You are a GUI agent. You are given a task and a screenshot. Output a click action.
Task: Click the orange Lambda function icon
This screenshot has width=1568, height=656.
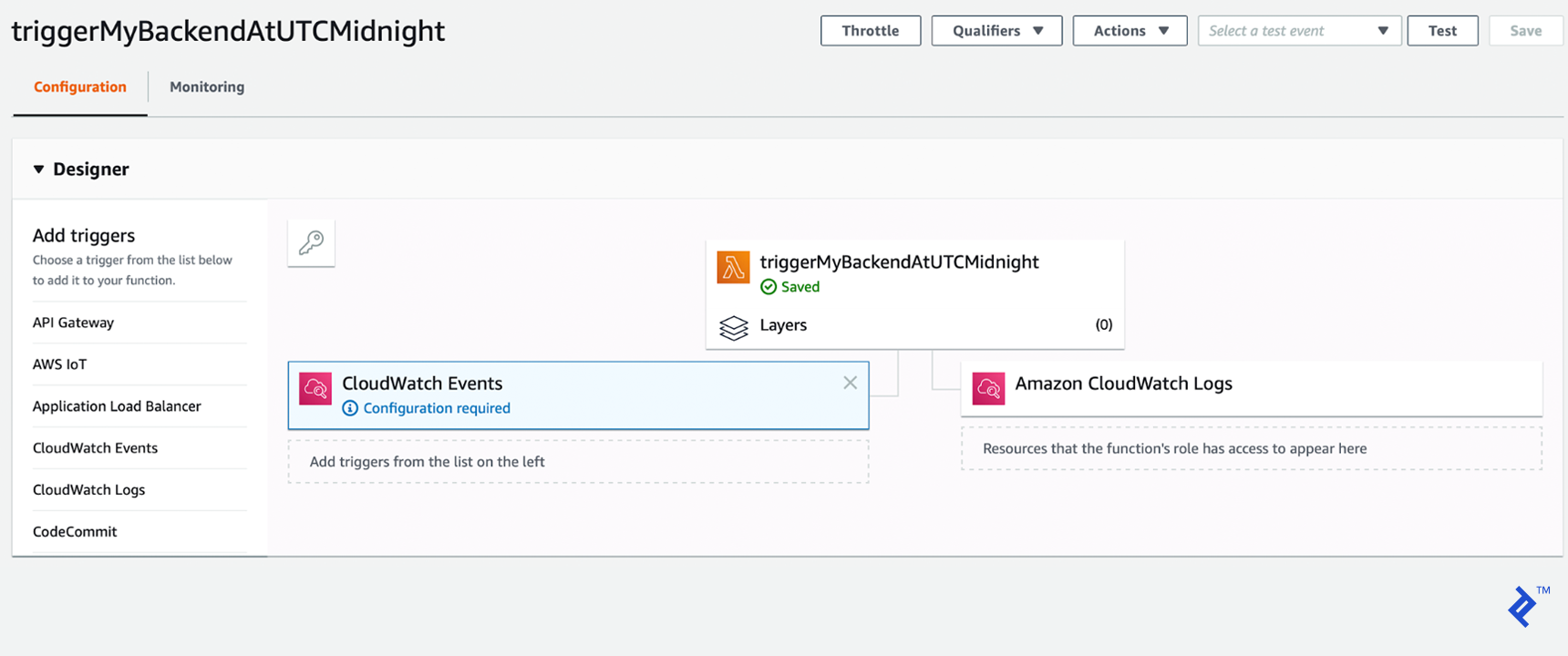click(x=733, y=267)
